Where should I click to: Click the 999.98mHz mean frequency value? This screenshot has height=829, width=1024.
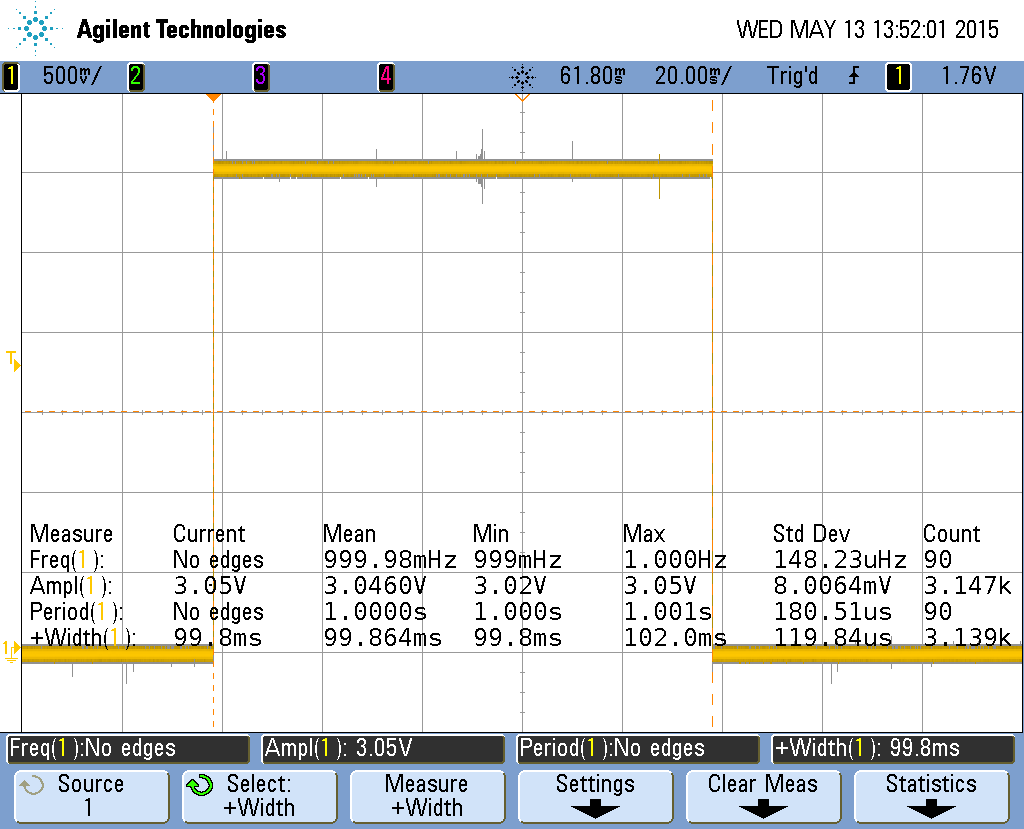tap(390, 560)
